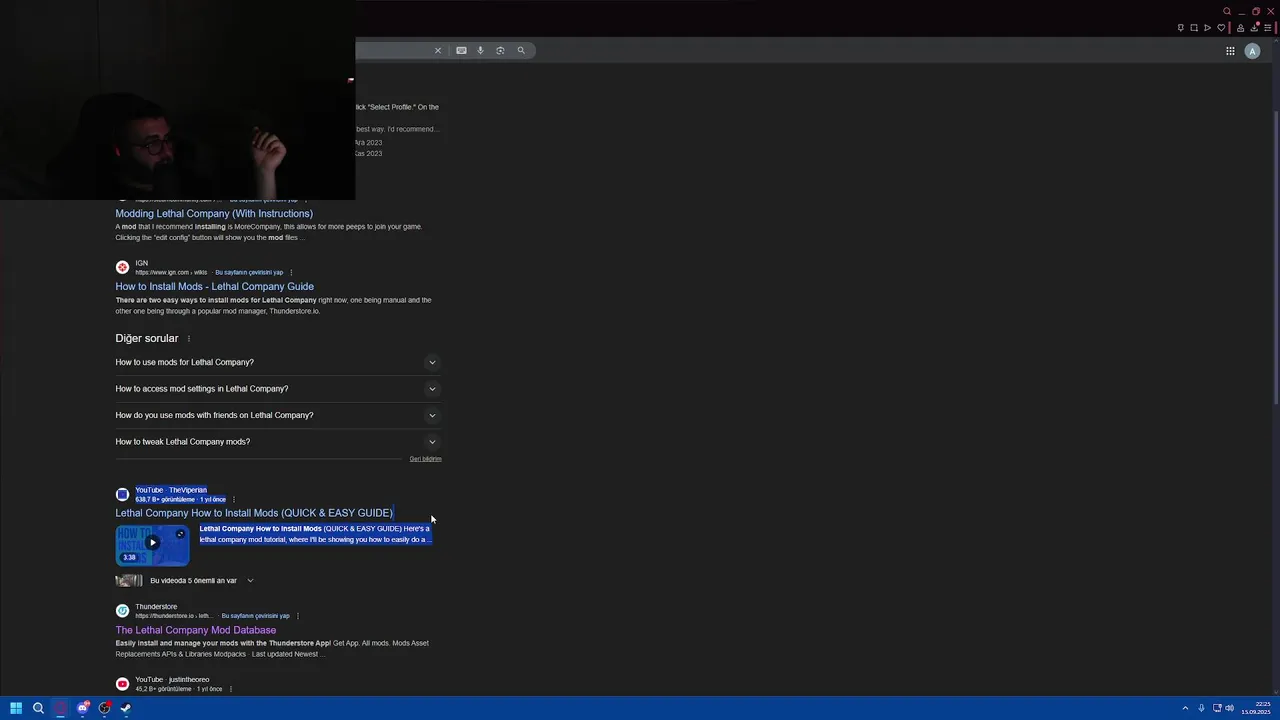Click the justintheoreo YouTube favicon
The width and height of the screenshot is (1280, 720).
pyautogui.click(x=122, y=684)
